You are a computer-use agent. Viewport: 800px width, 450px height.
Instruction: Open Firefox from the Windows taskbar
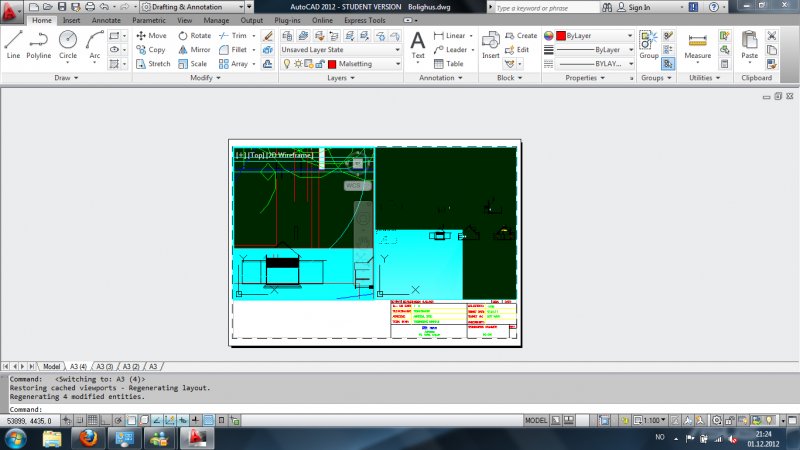tap(87, 438)
